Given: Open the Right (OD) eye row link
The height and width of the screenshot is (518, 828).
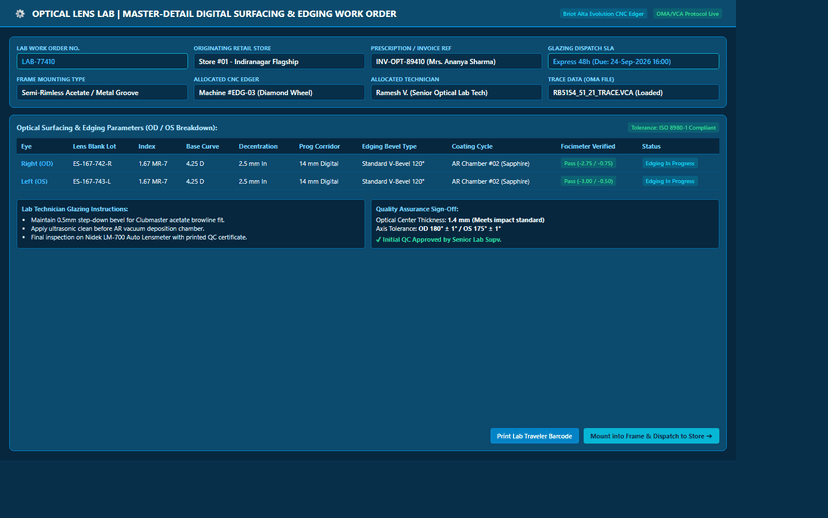Looking at the screenshot, I should click(37, 164).
